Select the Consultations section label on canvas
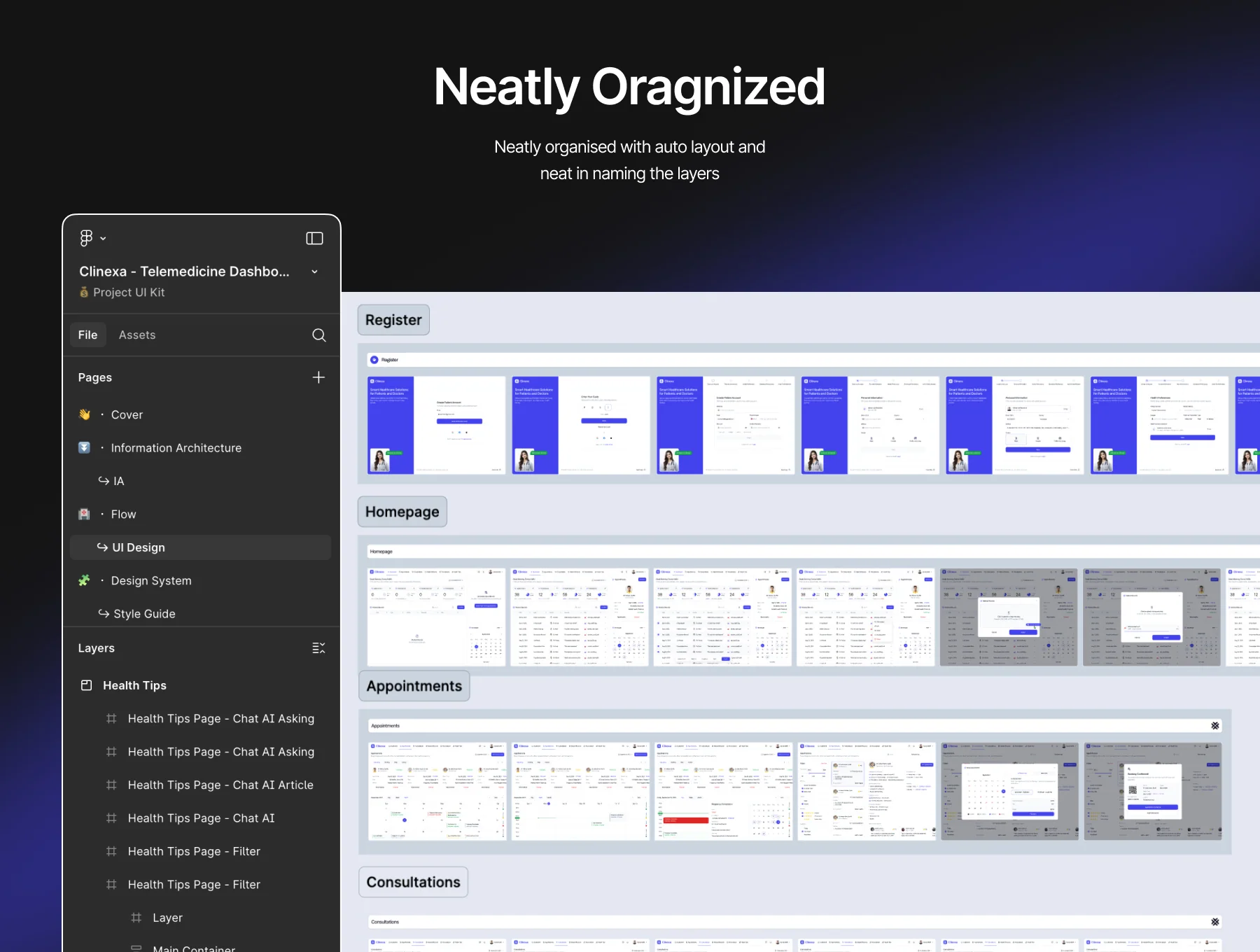Screen dimensions: 1260x952 point(414,882)
